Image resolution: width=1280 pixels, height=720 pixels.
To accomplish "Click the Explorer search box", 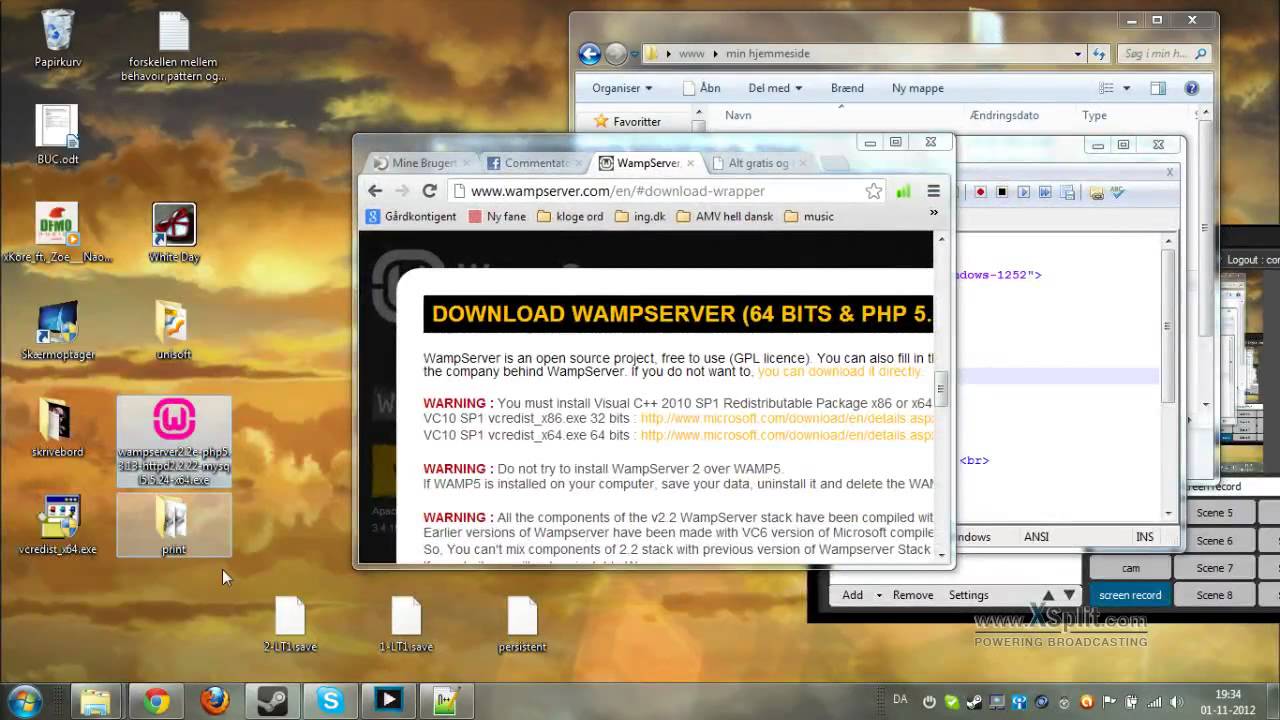I will pos(1165,54).
